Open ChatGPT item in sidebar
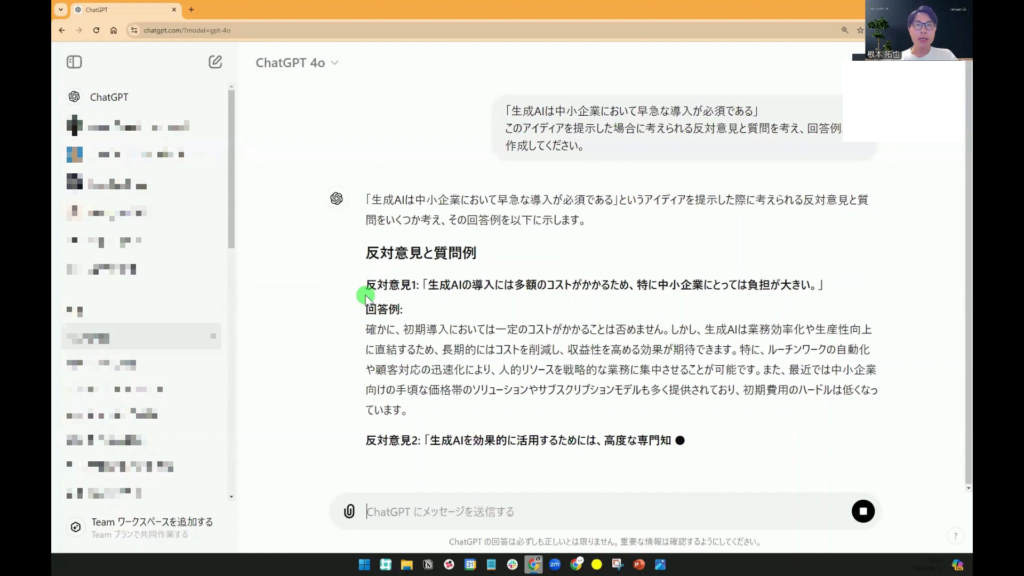The width and height of the screenshot is (1024, 576). click(108, 97)
